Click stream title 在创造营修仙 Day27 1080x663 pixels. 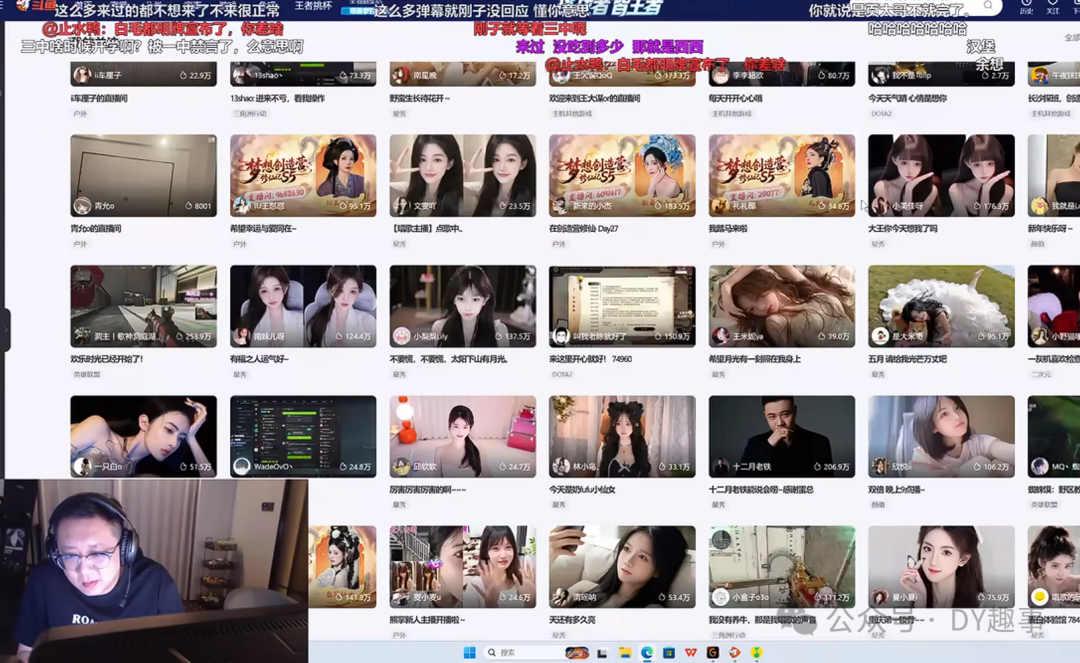[x=583, y=229]
